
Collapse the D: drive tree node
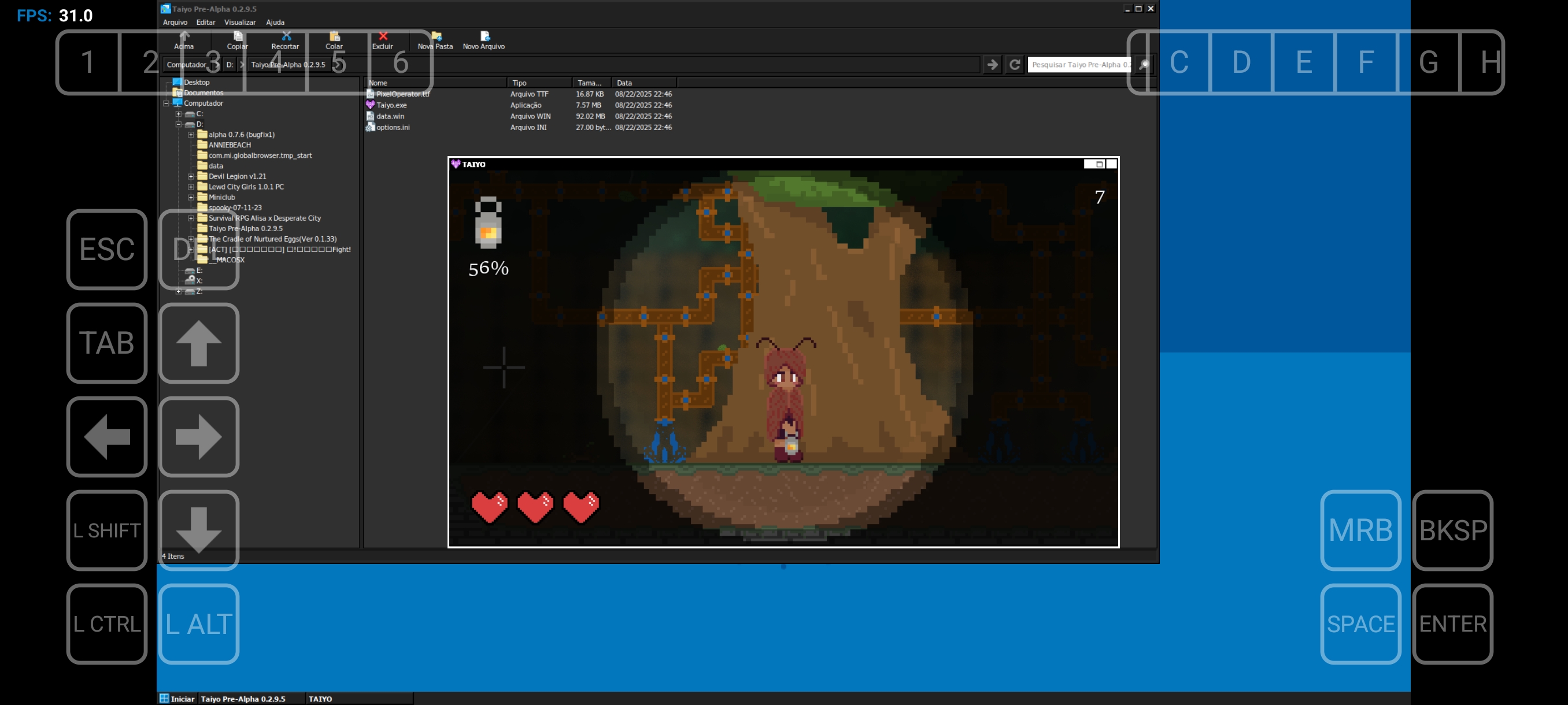pyautogui.click(x=178, y=125)
